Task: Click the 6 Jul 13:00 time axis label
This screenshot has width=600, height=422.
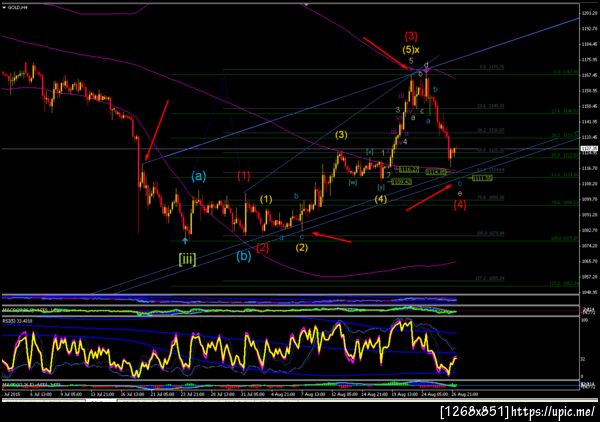Action: point(41,394)
